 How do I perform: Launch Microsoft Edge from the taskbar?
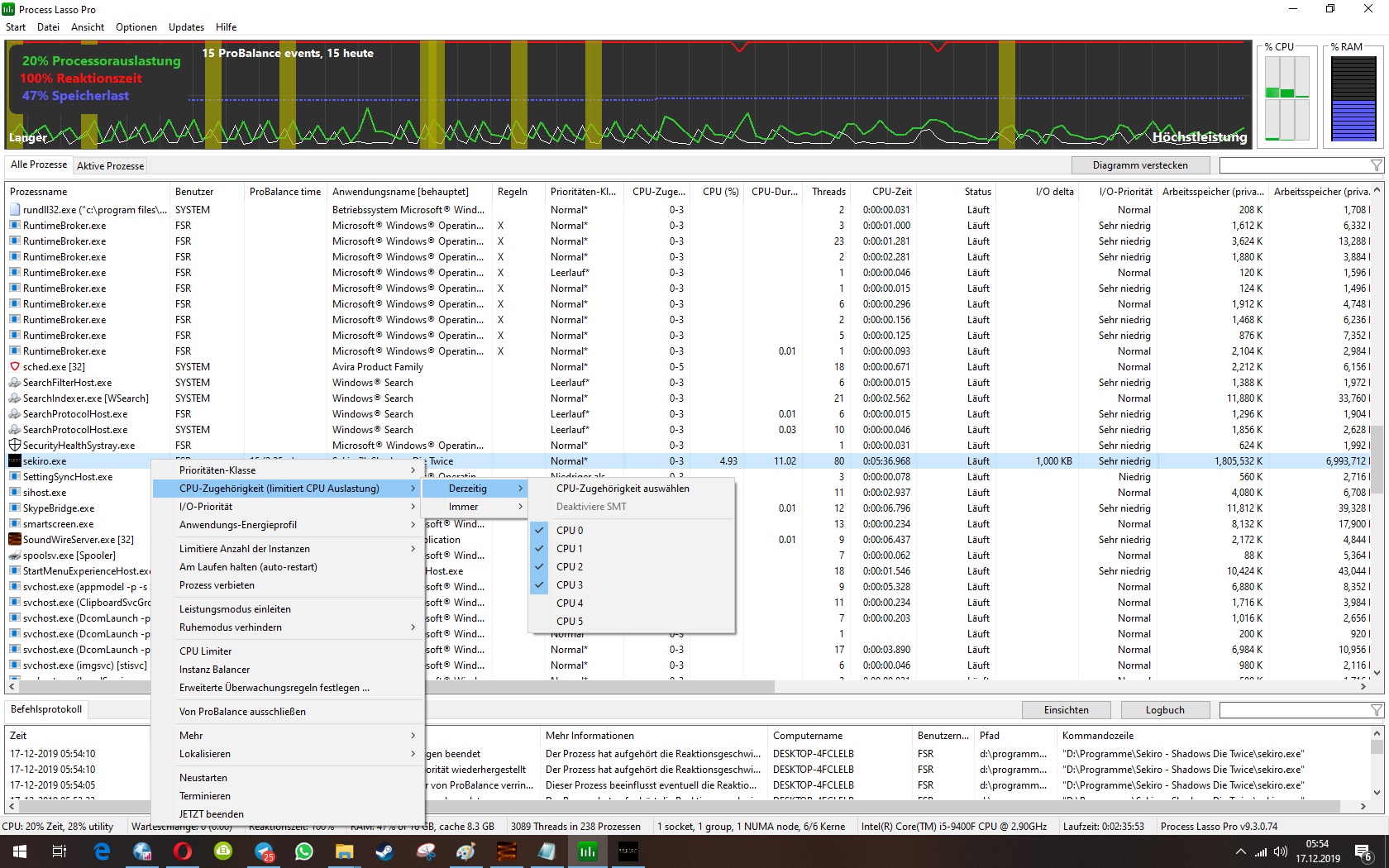click(x=102, y=851)
